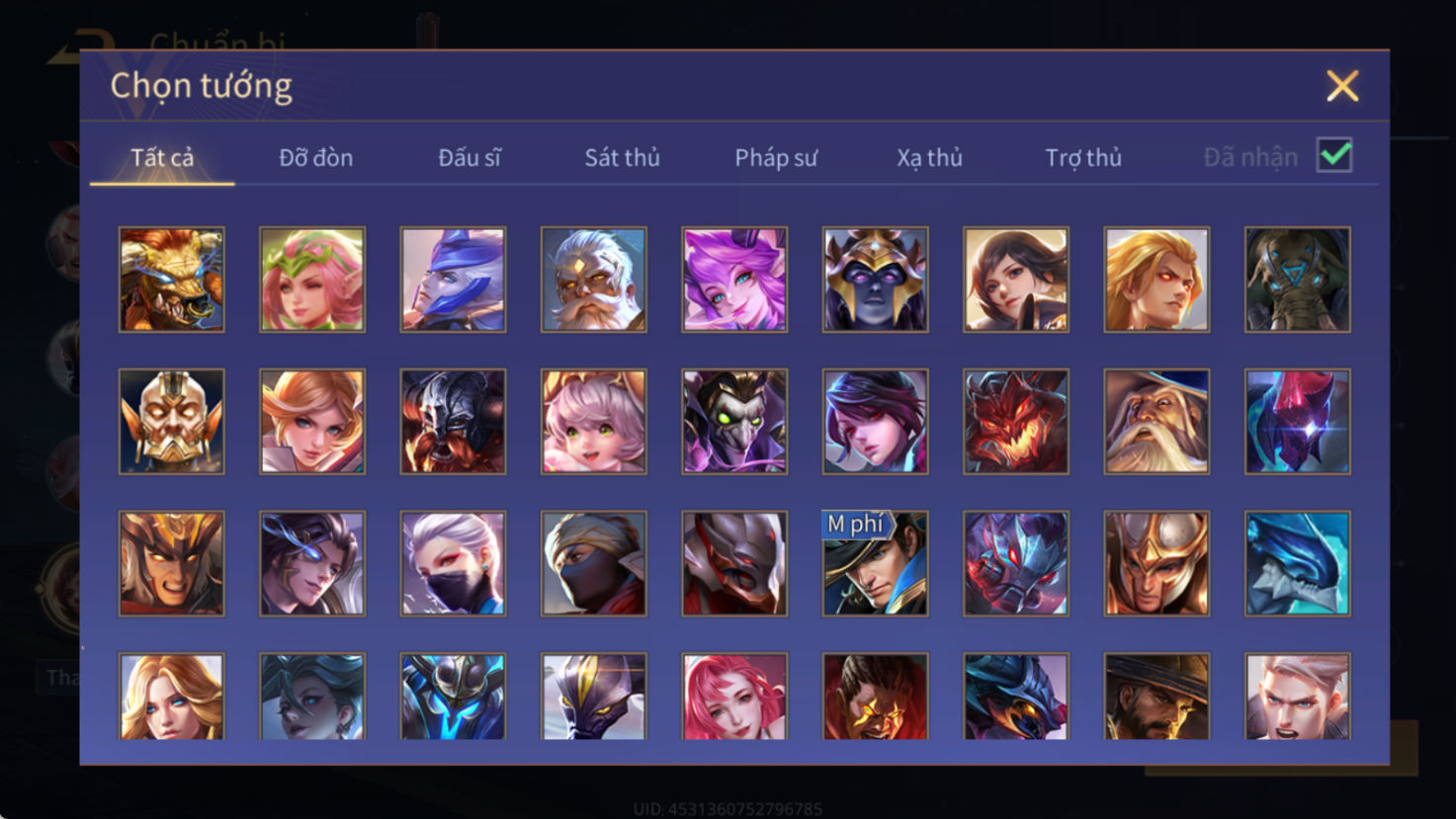The height and width of the screenshot is (819, 1456).
Task: Pick the white-bearded old man hero
Action: pyautogui.click(x=594, y=280)
